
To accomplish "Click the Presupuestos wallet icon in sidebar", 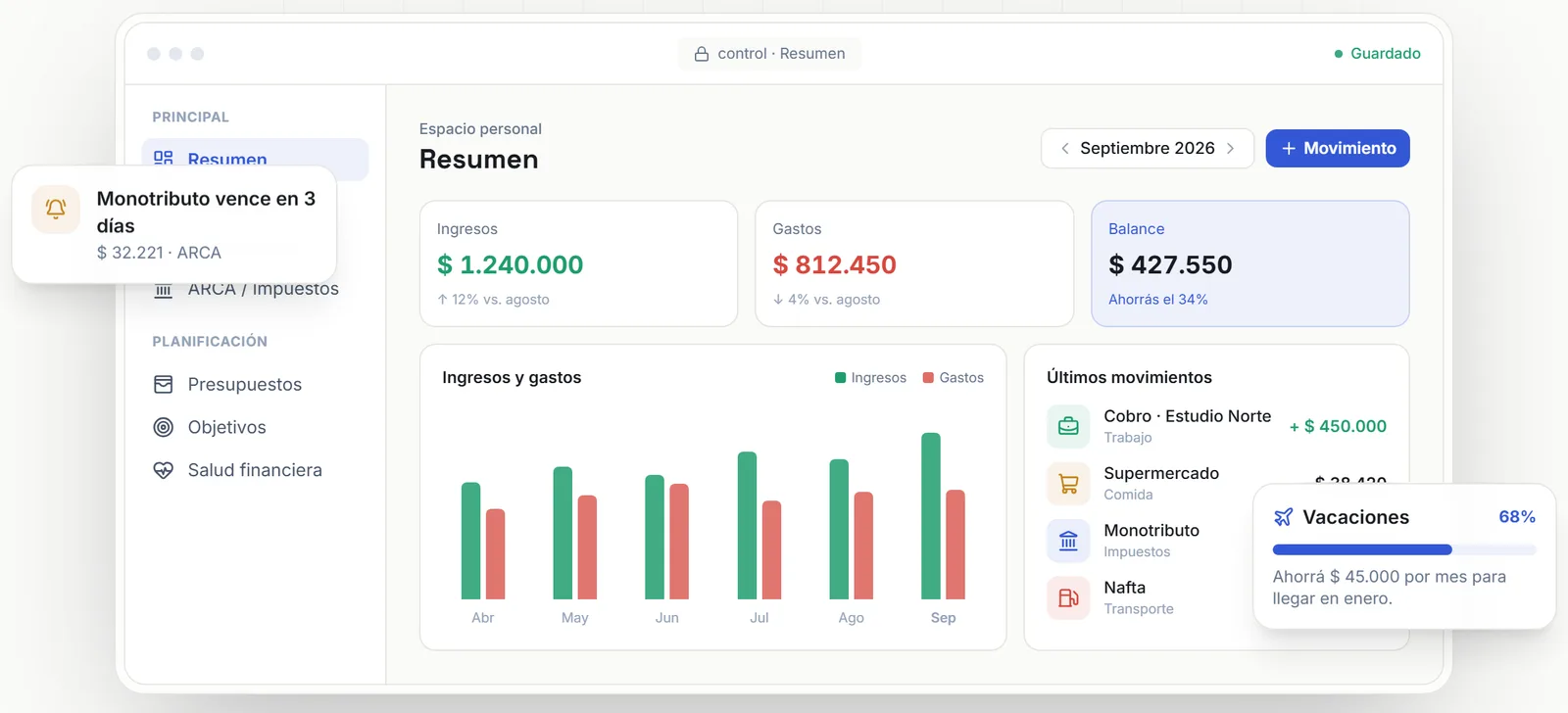I will 164,385.
